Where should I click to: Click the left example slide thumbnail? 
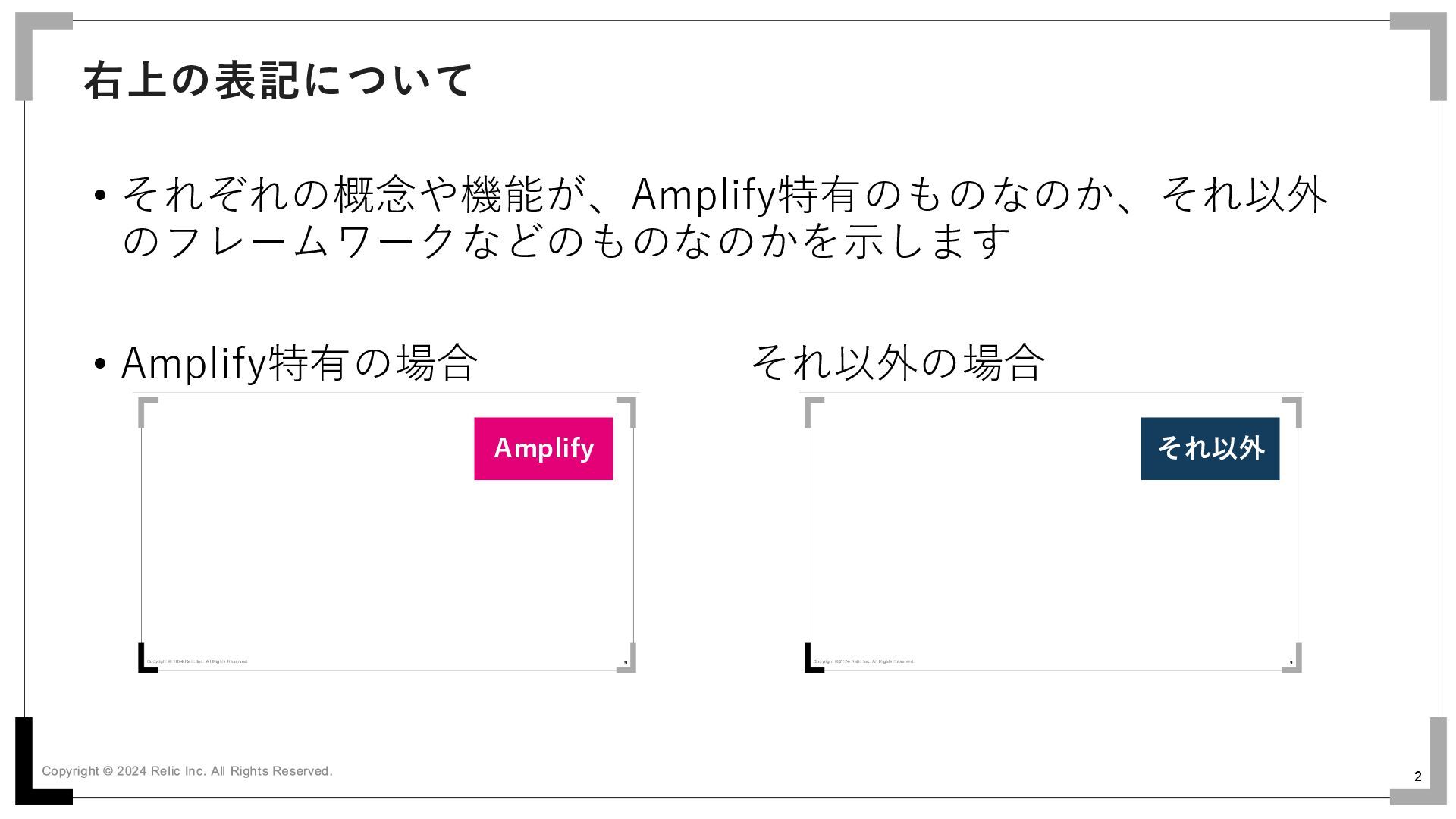pyautogui.click(x=387, y=533)
